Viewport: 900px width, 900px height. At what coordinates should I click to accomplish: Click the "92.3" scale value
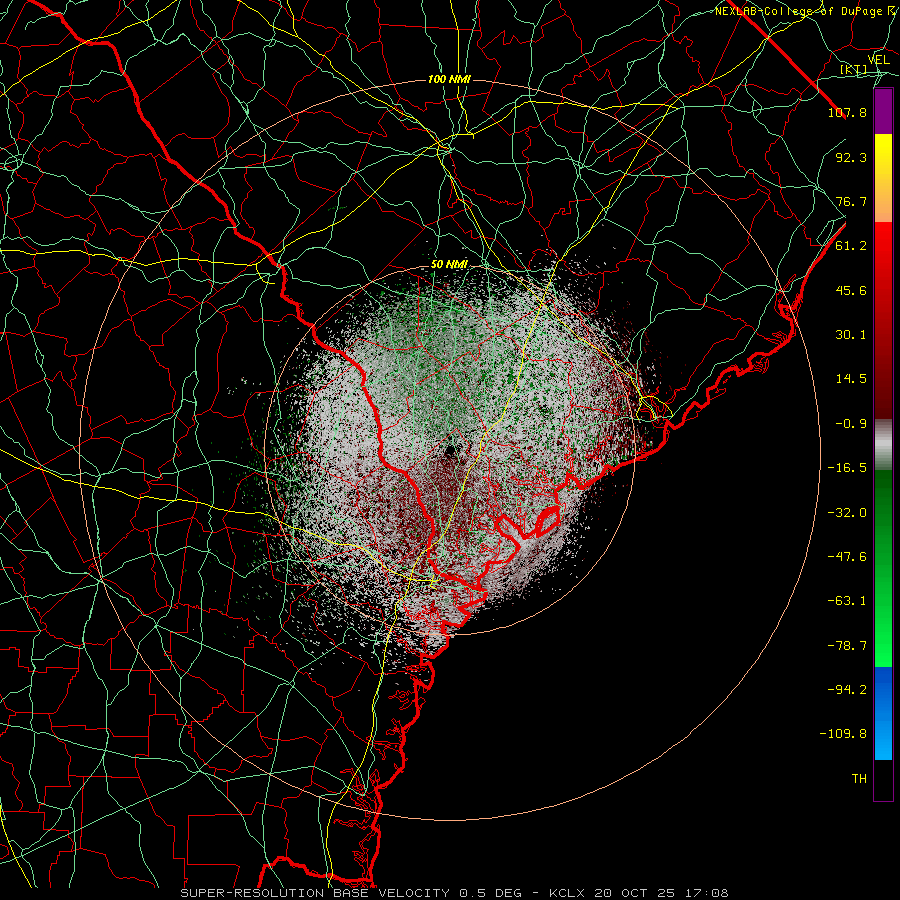tap(851, 157)
